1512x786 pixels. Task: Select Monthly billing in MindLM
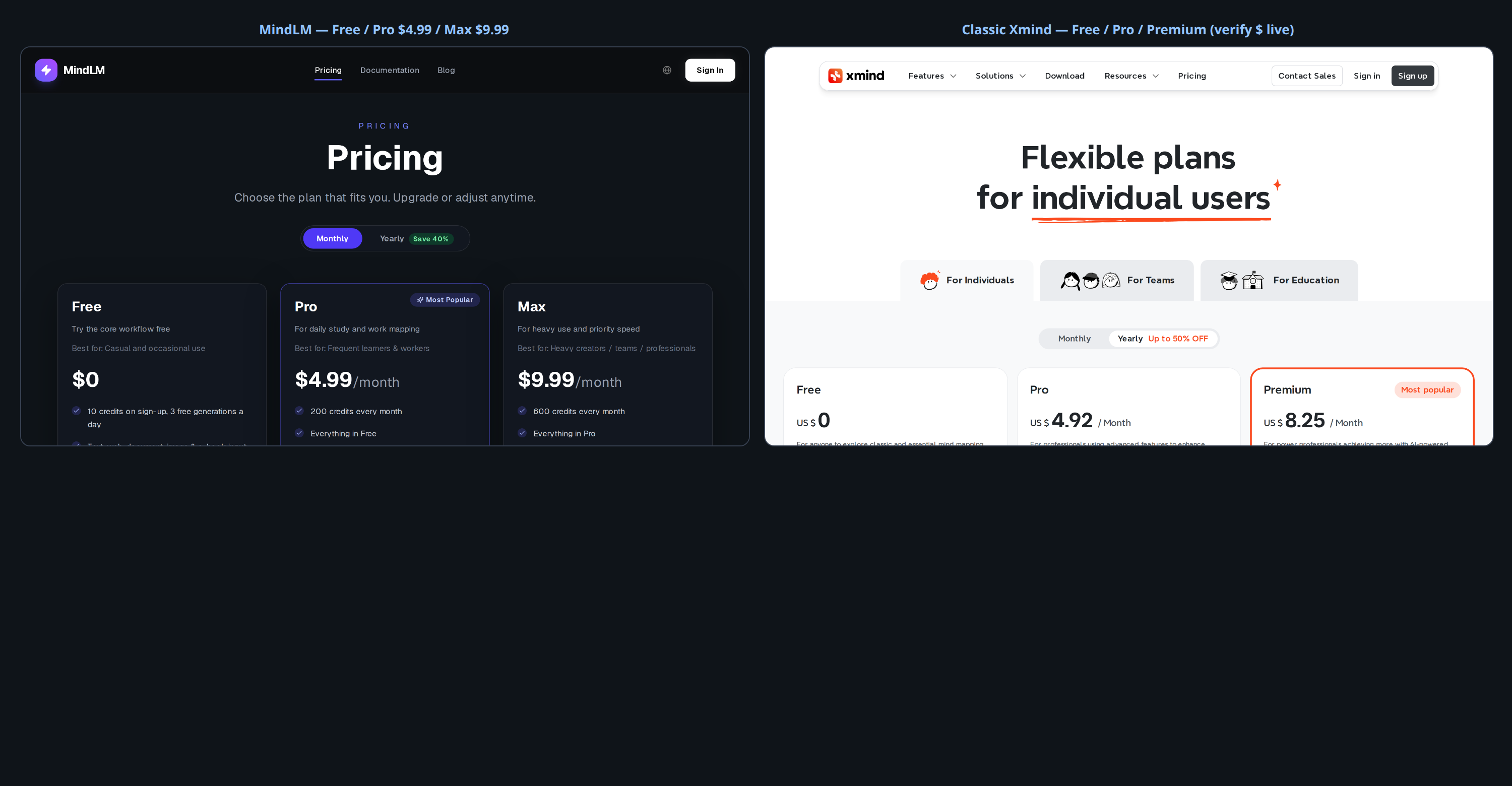click(x=332, y=239)
